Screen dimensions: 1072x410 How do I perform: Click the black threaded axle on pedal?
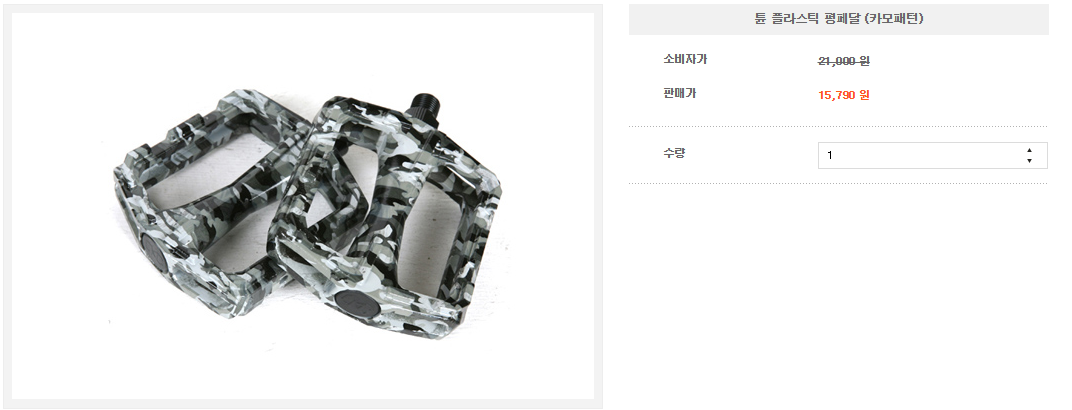421,105
